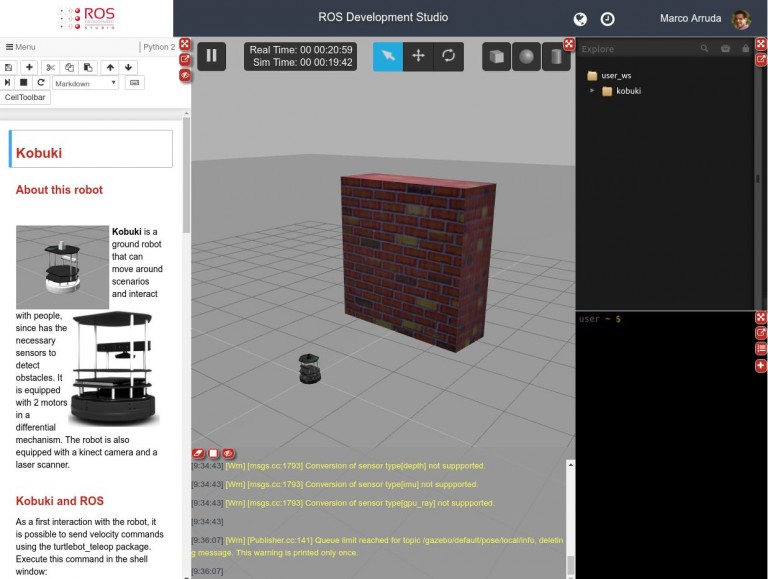Open the cell type Markdown dropdown
Image resolution: width=768 pixels, height=579 pixels.
click(x=86, y=83)
